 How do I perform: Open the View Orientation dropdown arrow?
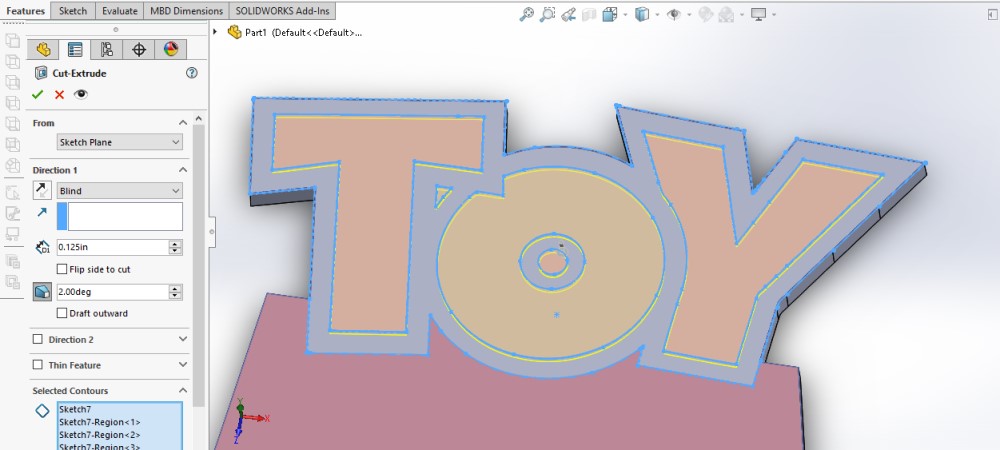[x=625, y=15]
